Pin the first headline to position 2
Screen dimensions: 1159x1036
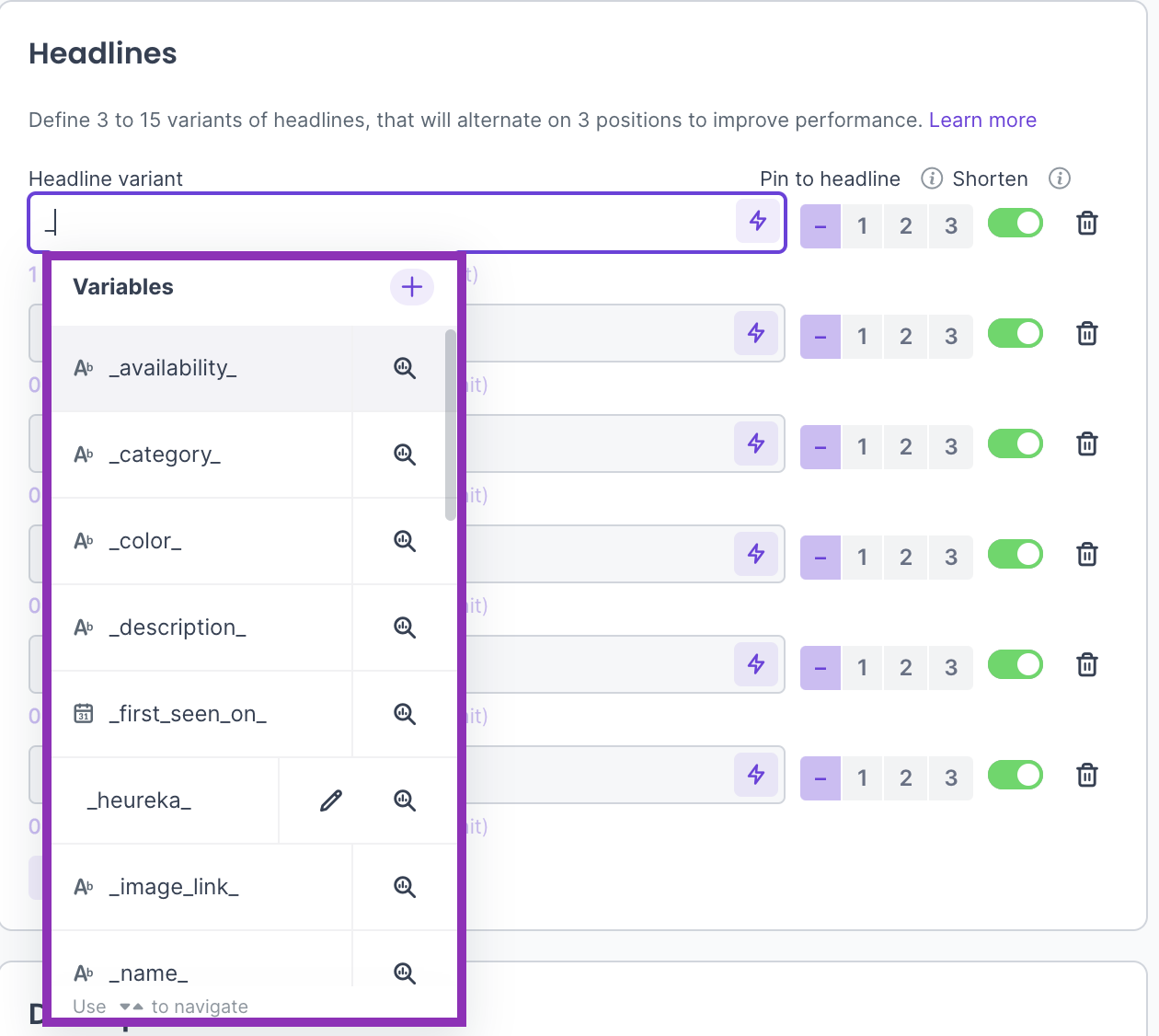[905, 226]
